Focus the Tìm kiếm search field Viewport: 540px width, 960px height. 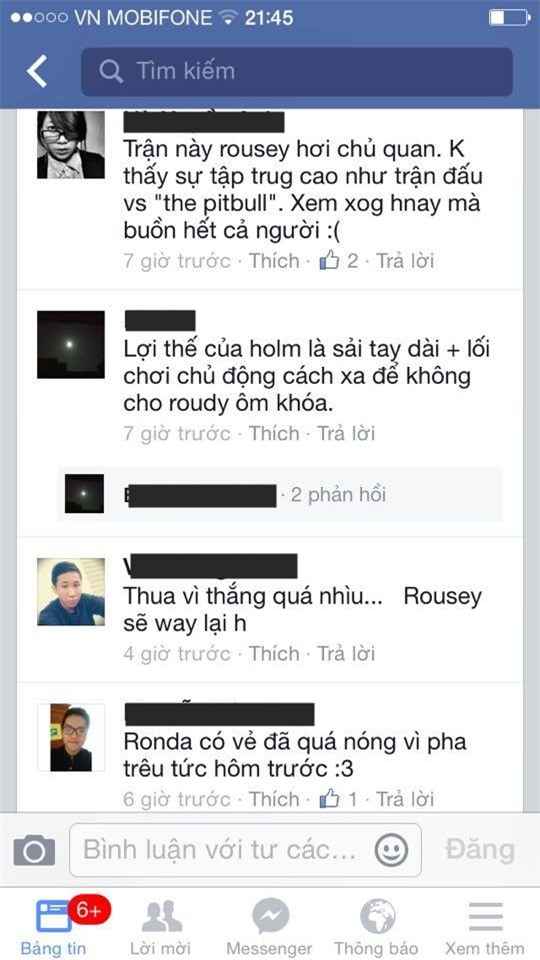[x=297, y=72]
